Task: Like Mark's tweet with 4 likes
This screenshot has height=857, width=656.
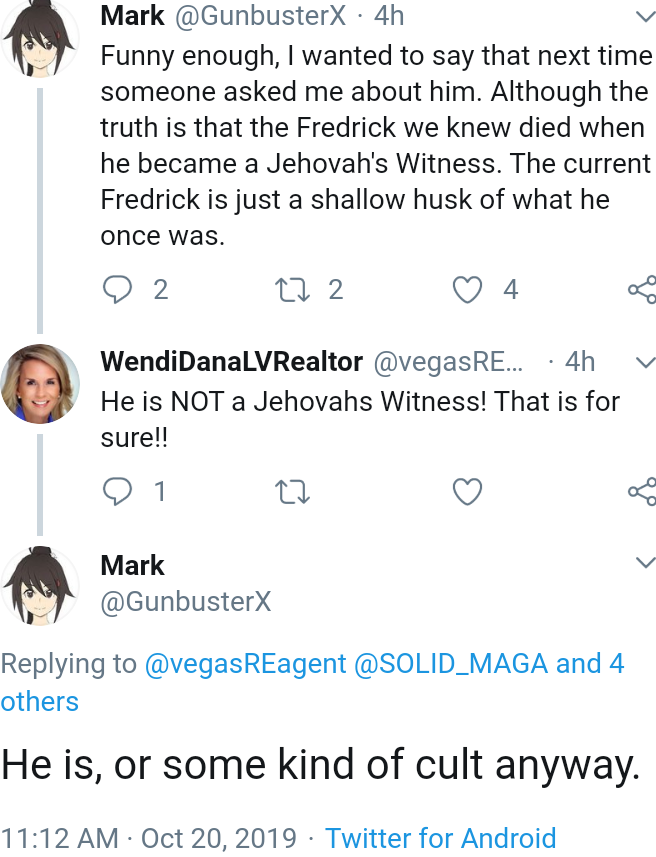Action: [467, 290]
